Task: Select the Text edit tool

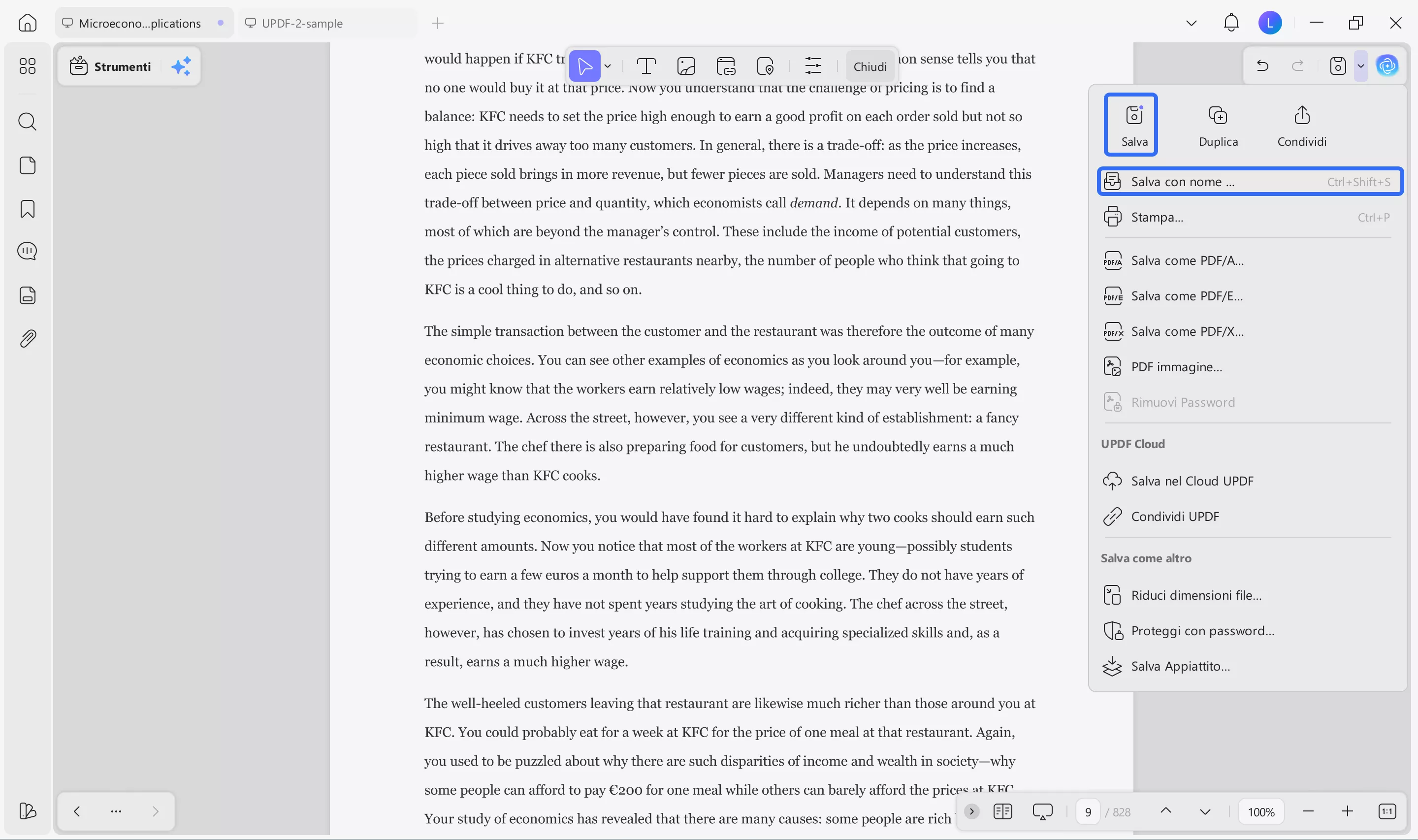Action: click(645, 66)
